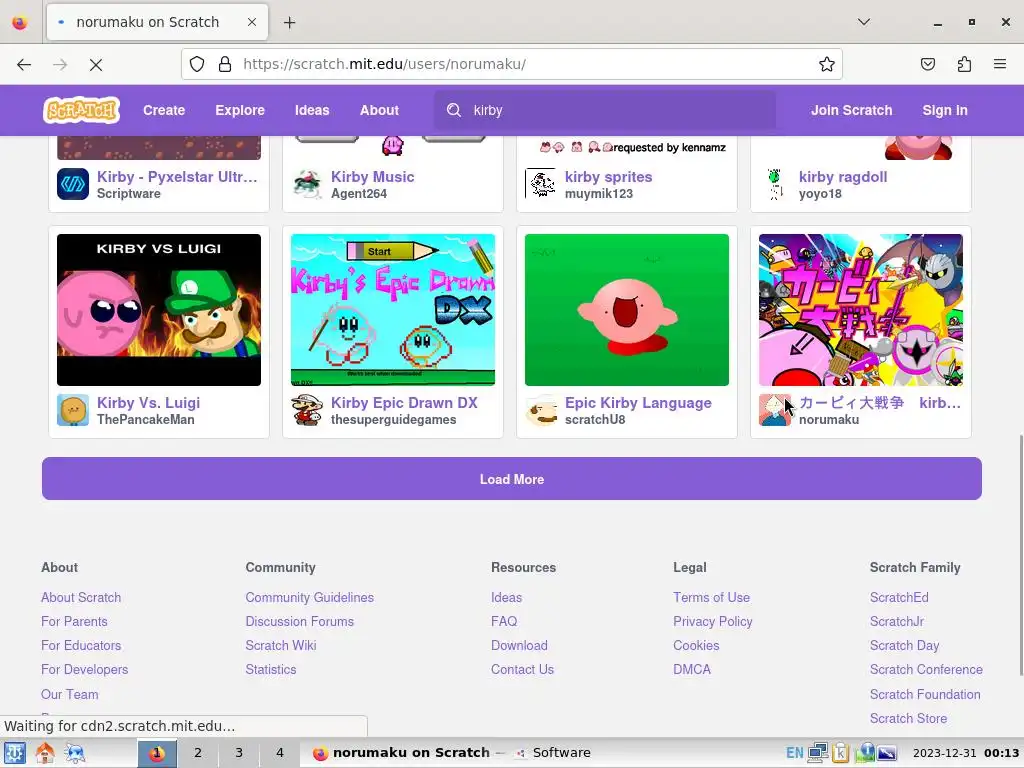Click the browser forward arrow
1024x768 pixels.
tap(60, 64)
